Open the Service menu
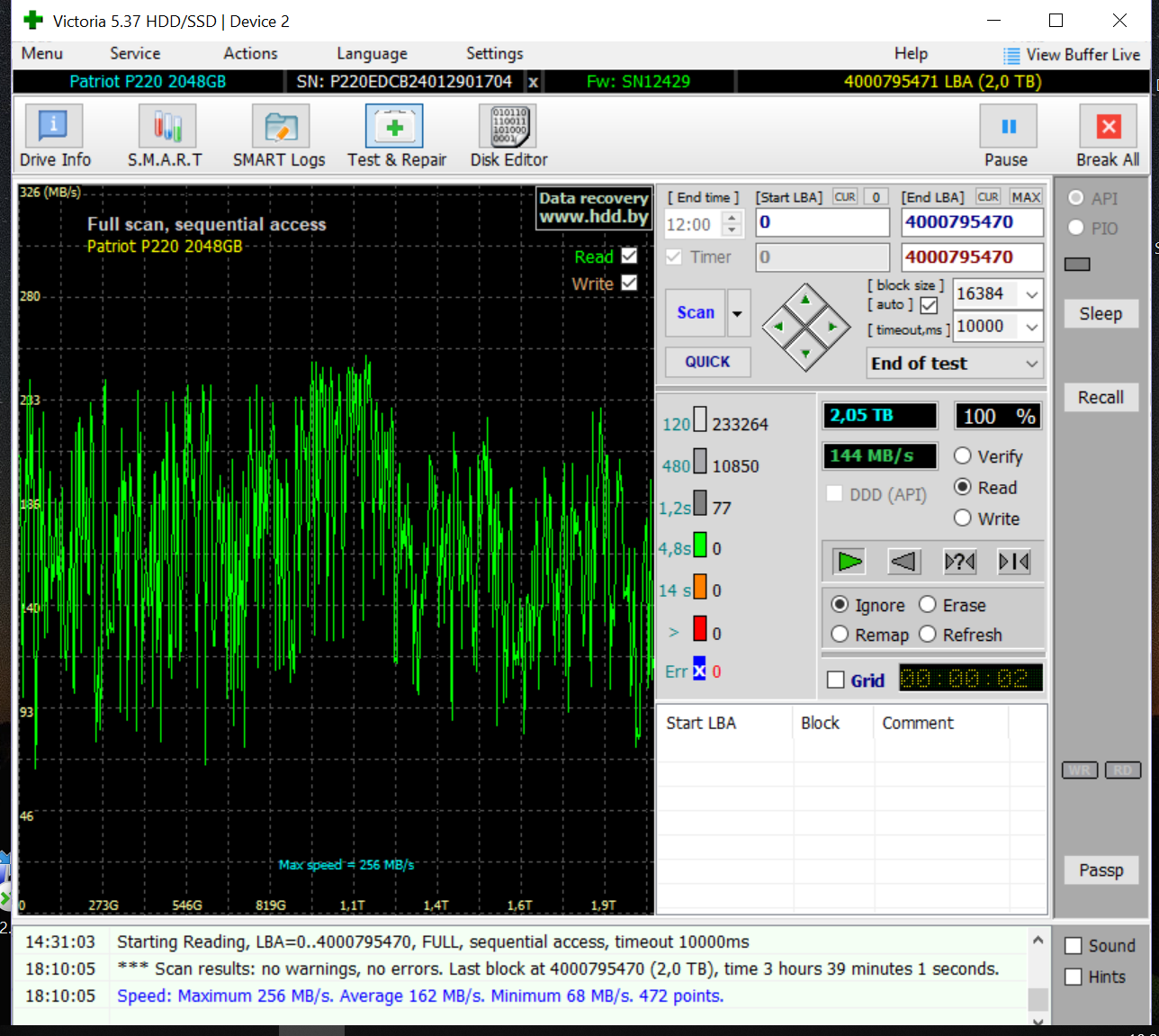This screenshot has width=1159, height=1036. (x=135, y=54)
